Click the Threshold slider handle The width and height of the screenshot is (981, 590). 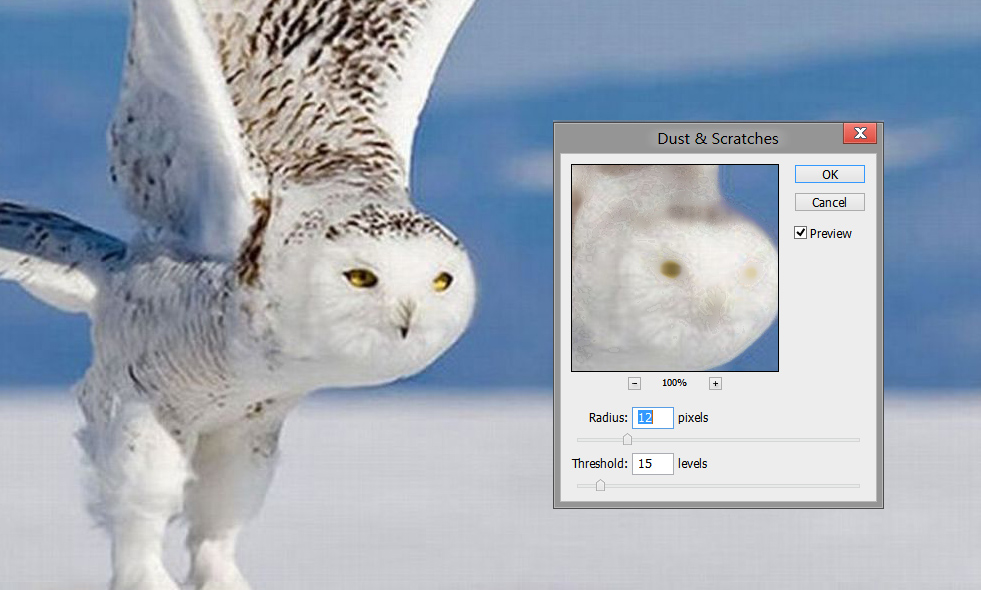(601, 485)
